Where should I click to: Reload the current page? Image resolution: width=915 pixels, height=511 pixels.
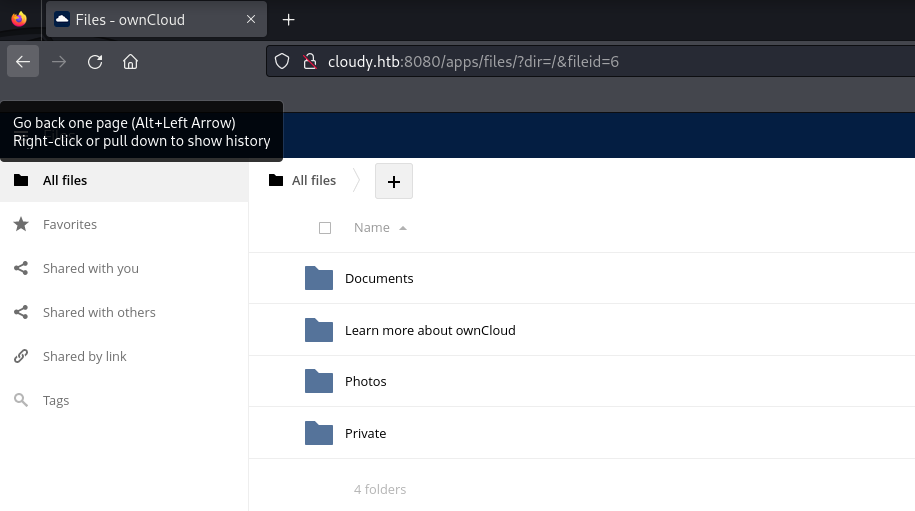pyautogui.click(x=95, y=62)
